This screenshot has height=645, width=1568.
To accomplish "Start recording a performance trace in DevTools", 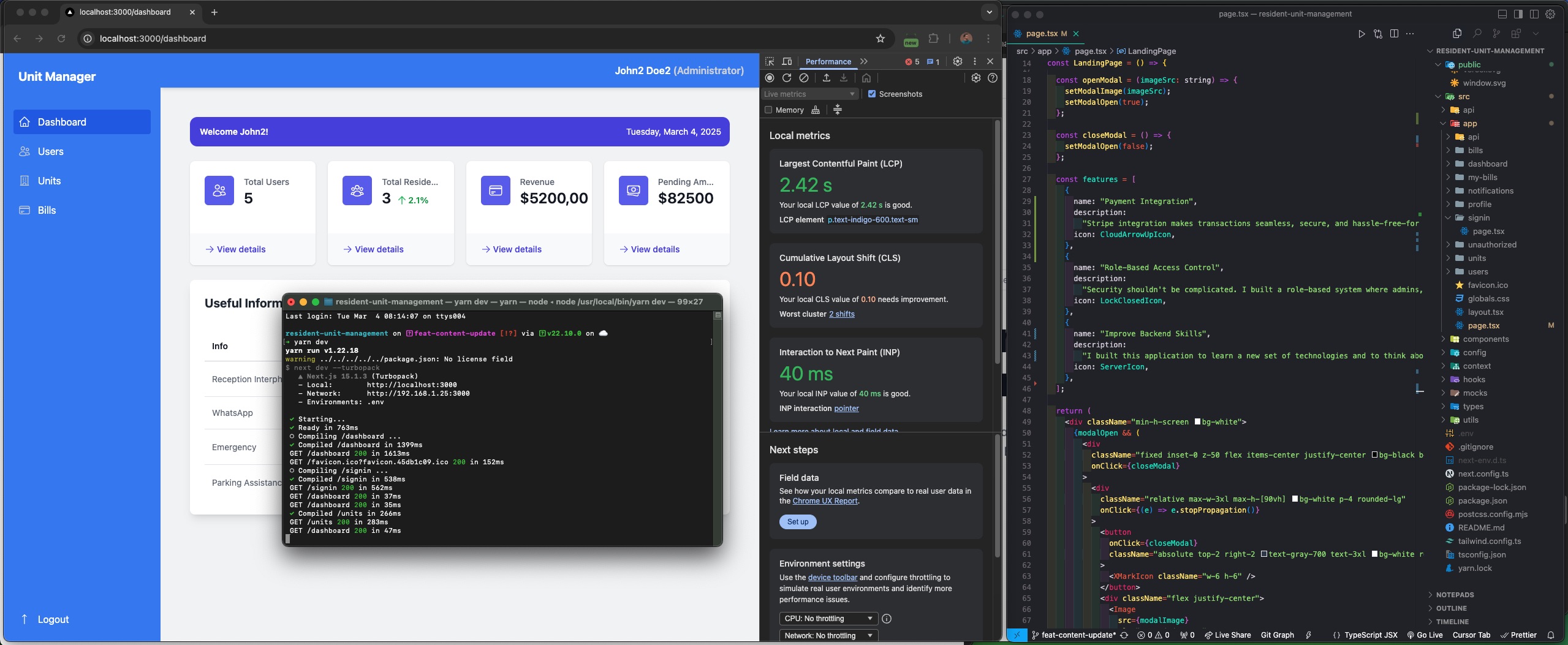I will coord(770,78).
